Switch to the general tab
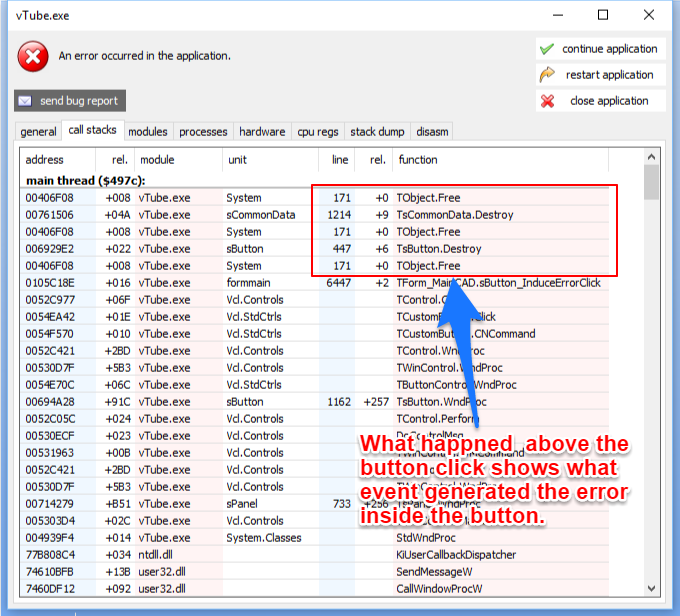Viewport: 680px width, 616px height. pyautogui.click(x=39, y=132)
